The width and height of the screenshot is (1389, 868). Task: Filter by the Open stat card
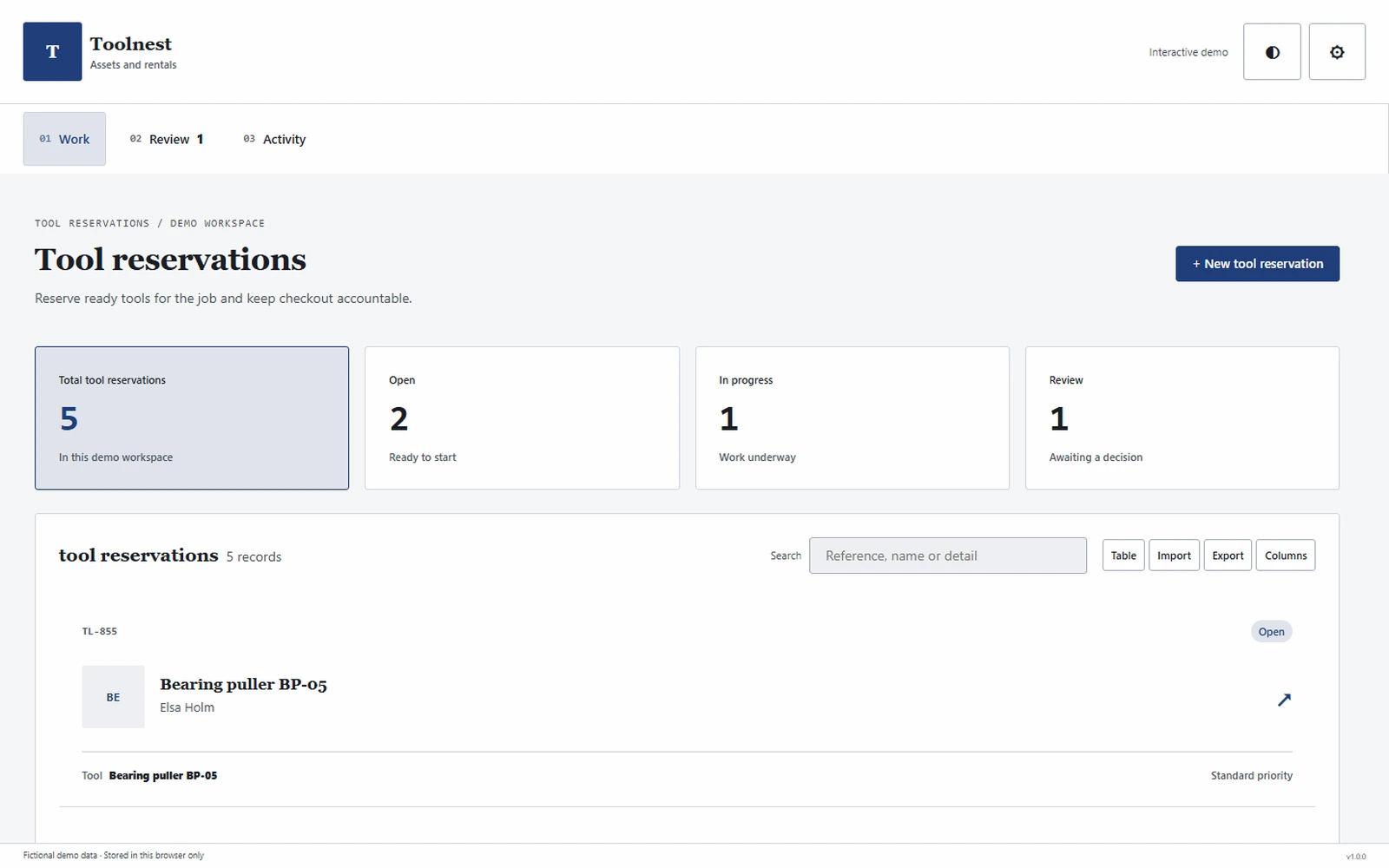pyautogui.click(x=522, y=418)
